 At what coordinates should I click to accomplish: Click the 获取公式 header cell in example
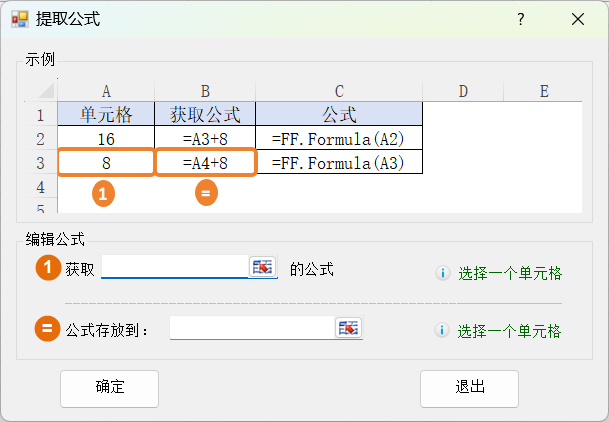[x=205, y=114]
